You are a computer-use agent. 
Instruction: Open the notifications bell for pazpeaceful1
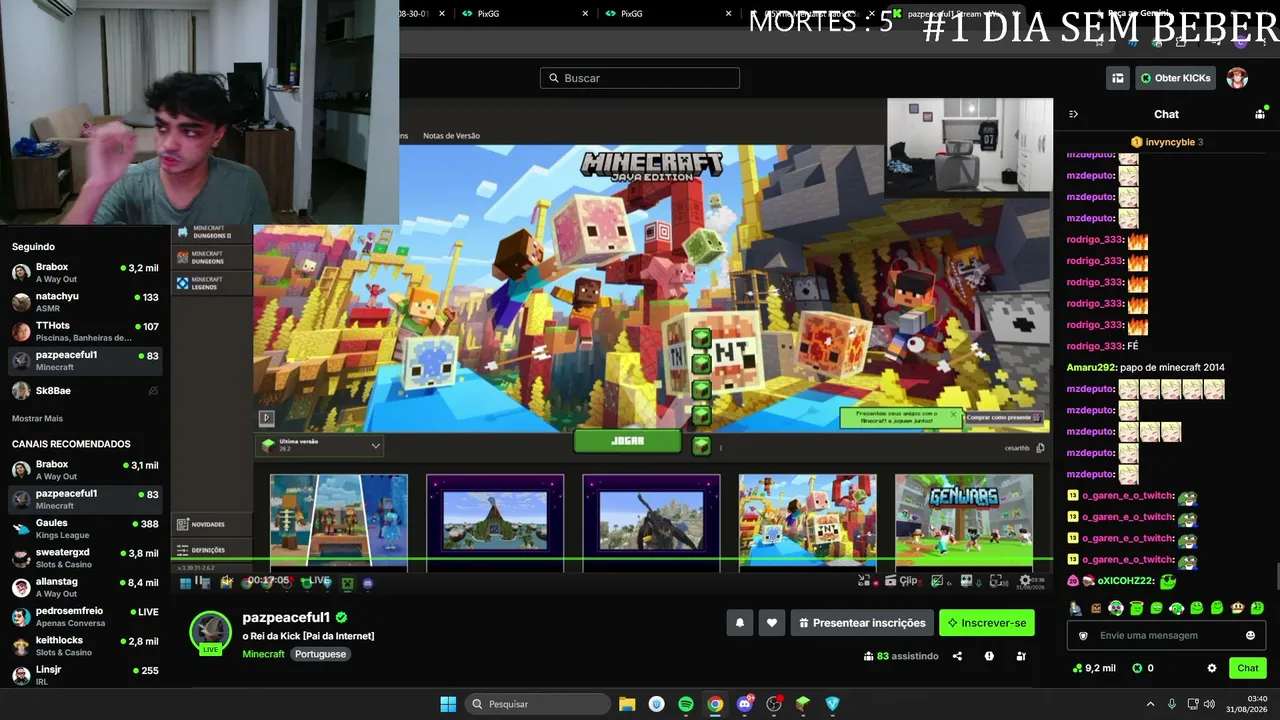pyautogui.click(x=740, y=623)
